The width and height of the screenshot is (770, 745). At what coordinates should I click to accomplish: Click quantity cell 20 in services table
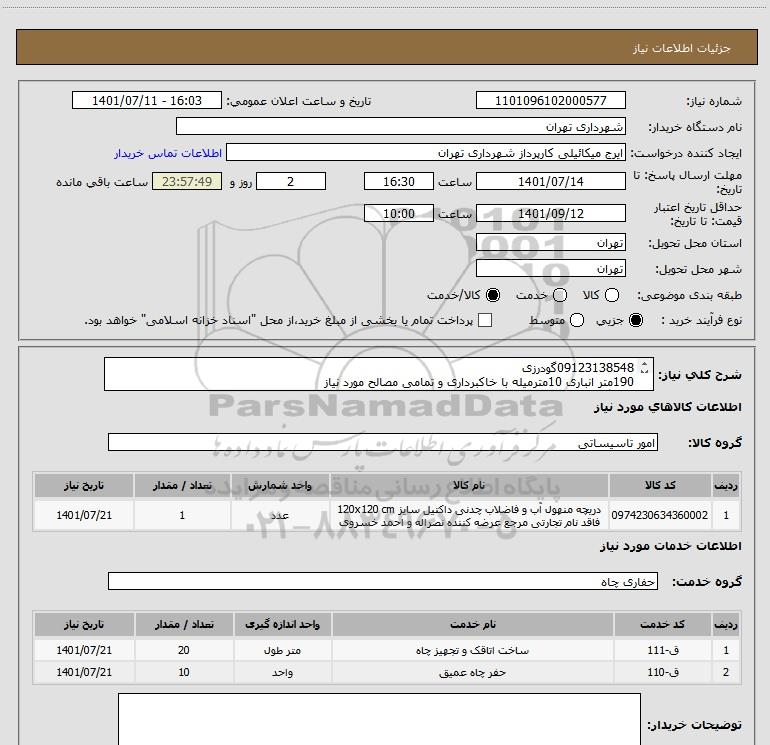(184, 650)
